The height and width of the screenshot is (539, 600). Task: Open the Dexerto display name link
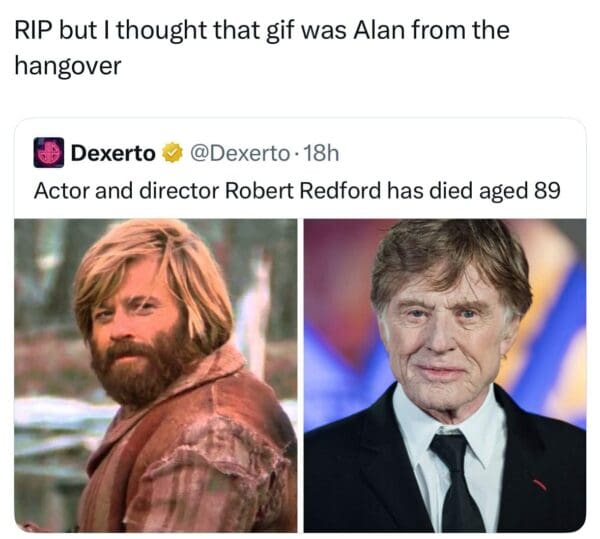pyautogui.click(x=114, y=153)
